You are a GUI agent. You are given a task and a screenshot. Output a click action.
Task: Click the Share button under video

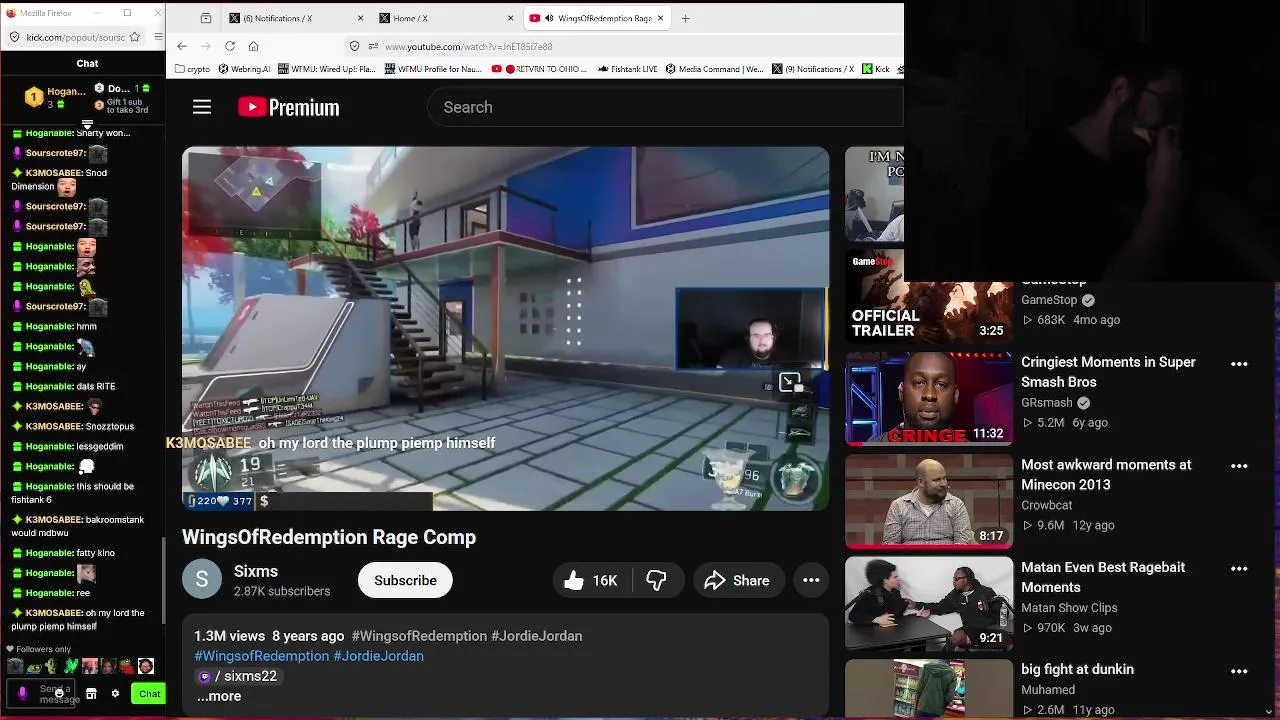coord(737,580)
